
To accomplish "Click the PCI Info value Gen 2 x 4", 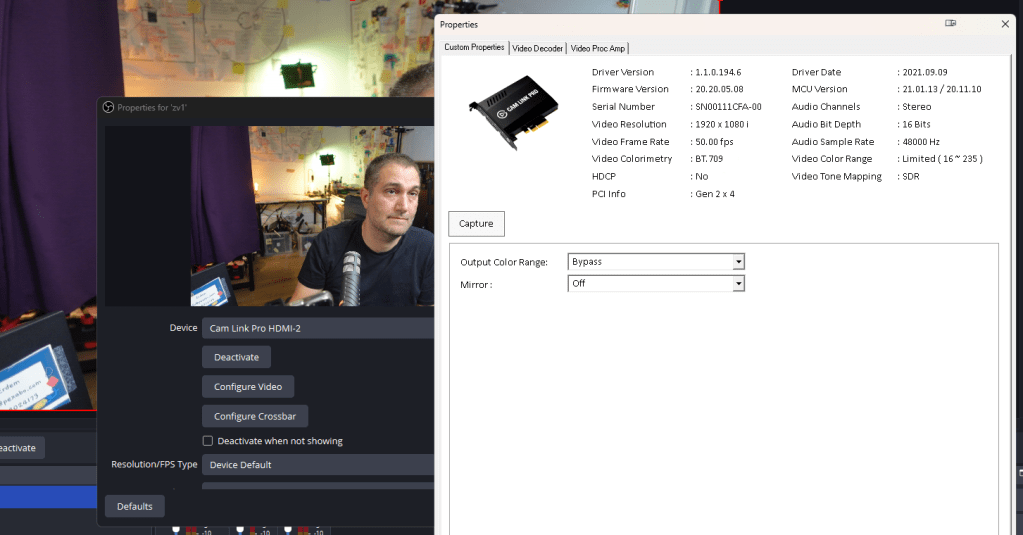I will [x=715, y=194].
